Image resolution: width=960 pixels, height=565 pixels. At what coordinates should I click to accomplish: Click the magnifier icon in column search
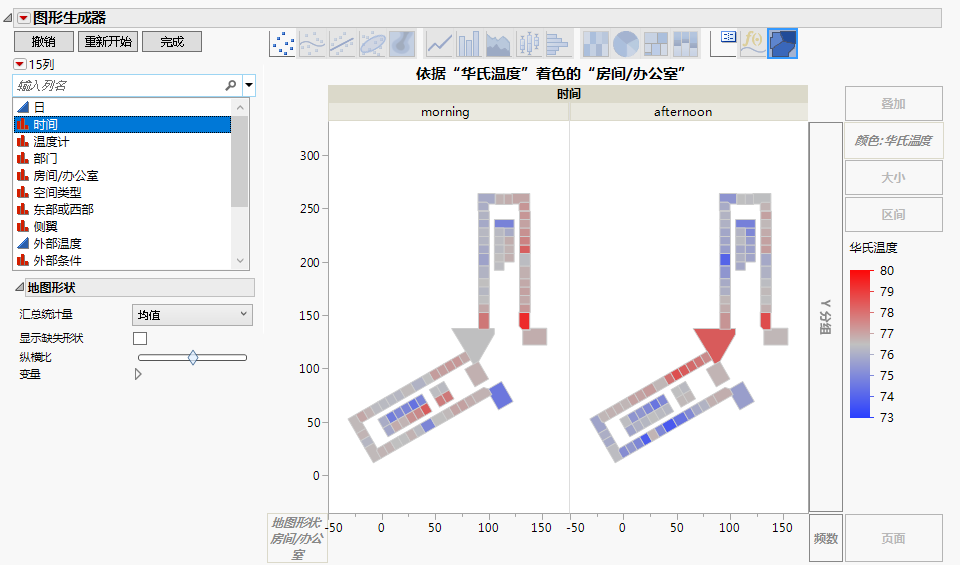231,85
